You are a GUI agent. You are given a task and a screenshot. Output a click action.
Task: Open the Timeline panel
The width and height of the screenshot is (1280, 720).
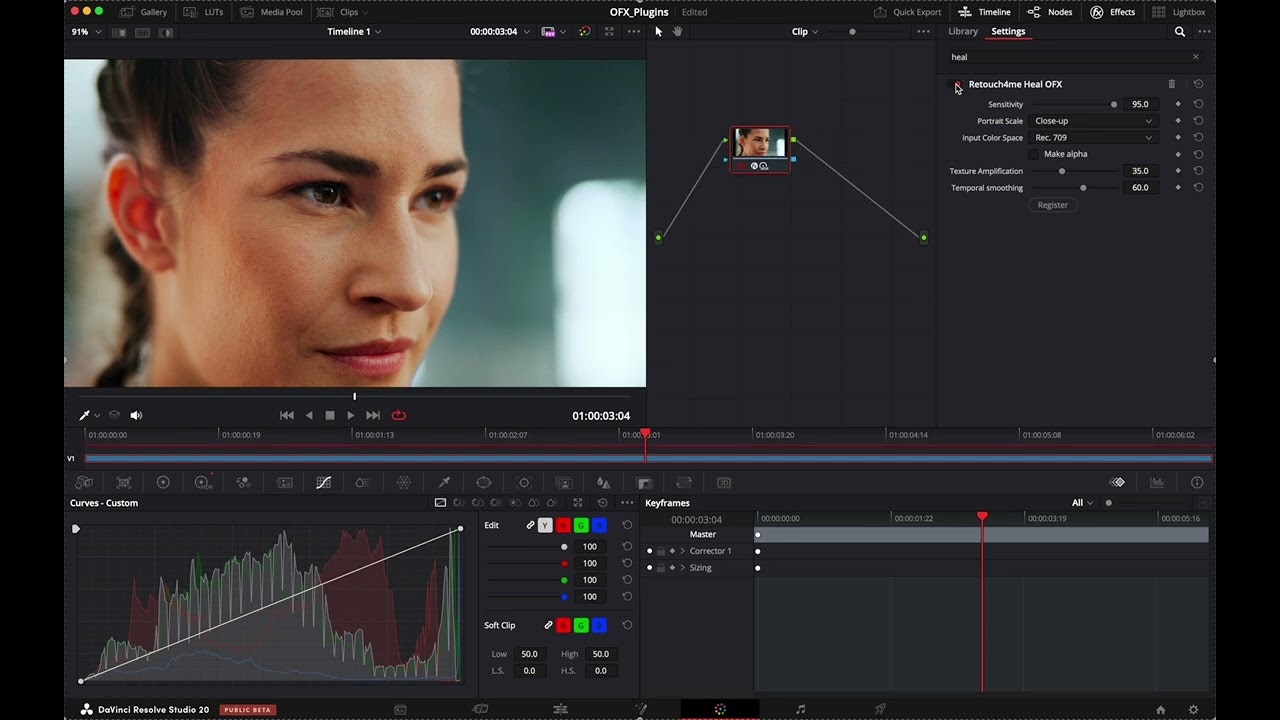(x=984, y=12)
